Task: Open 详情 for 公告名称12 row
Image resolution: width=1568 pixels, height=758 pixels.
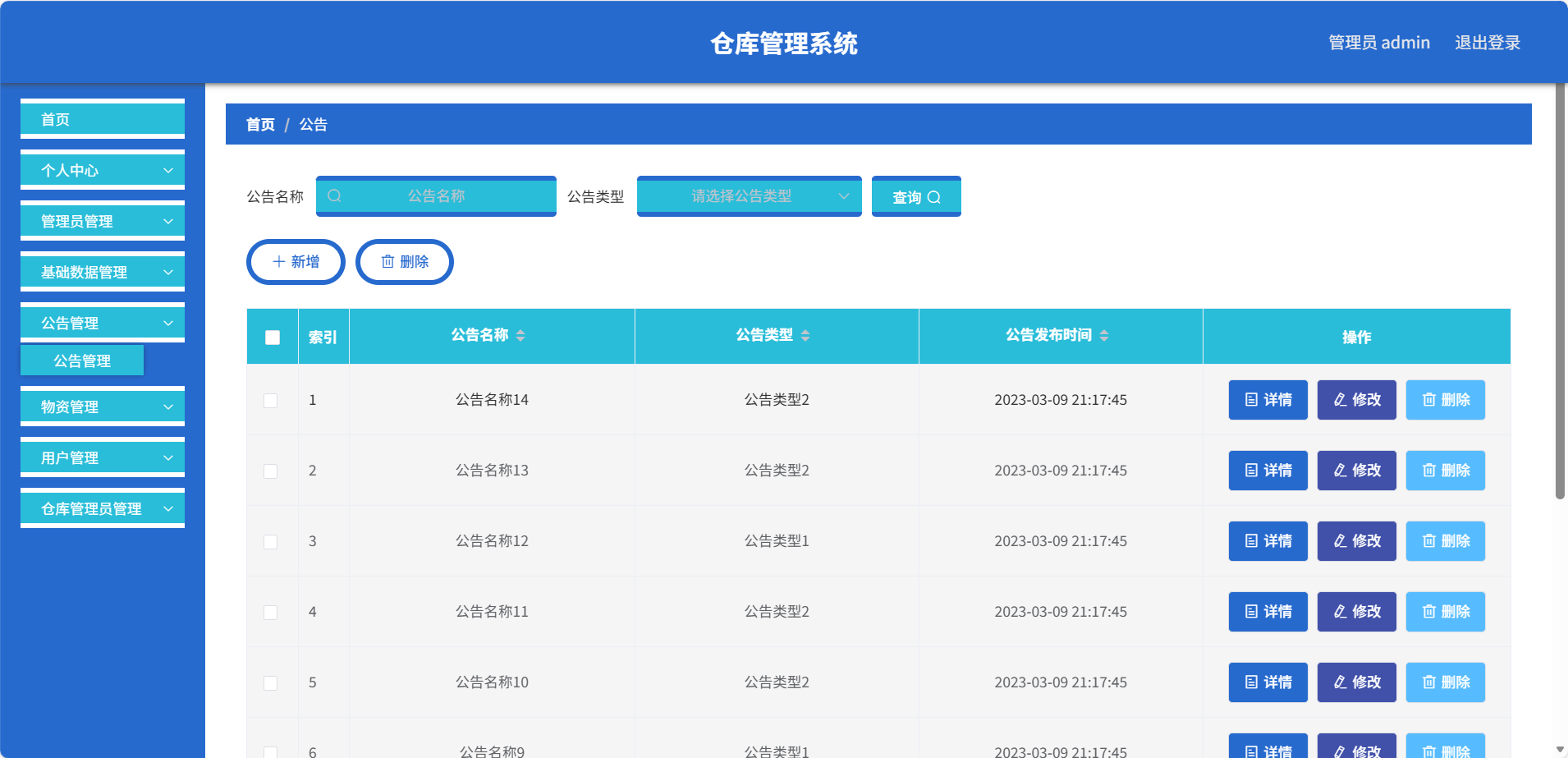Action: 1268,541
